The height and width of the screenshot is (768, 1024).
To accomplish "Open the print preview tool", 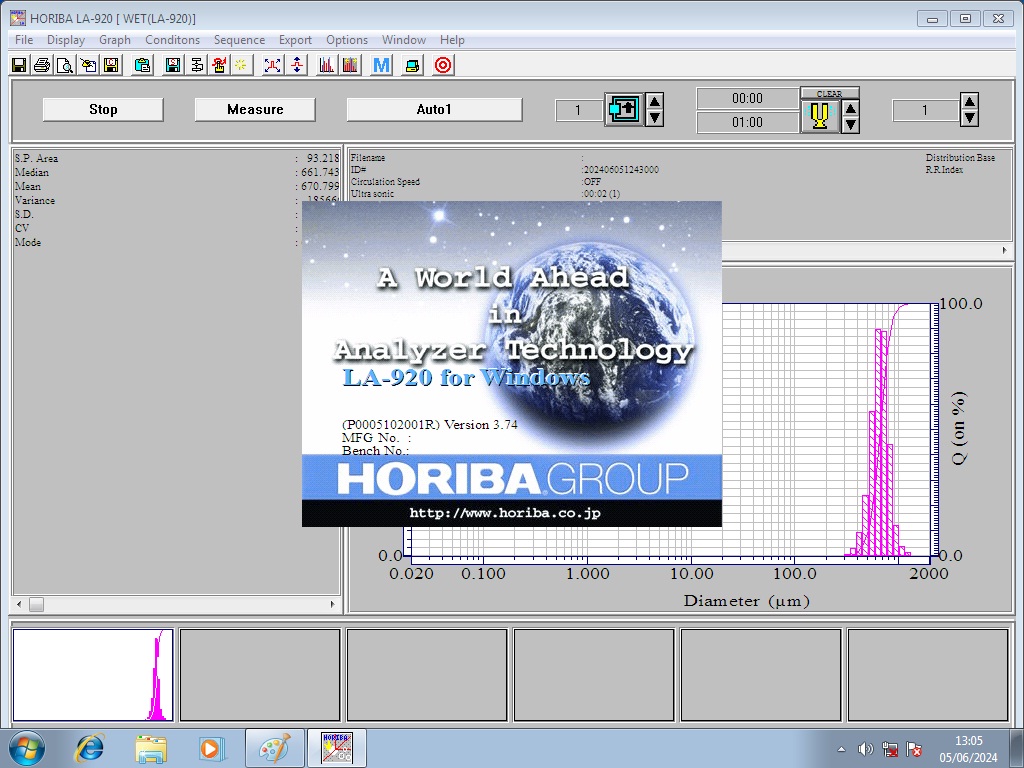I will [64, 64].
